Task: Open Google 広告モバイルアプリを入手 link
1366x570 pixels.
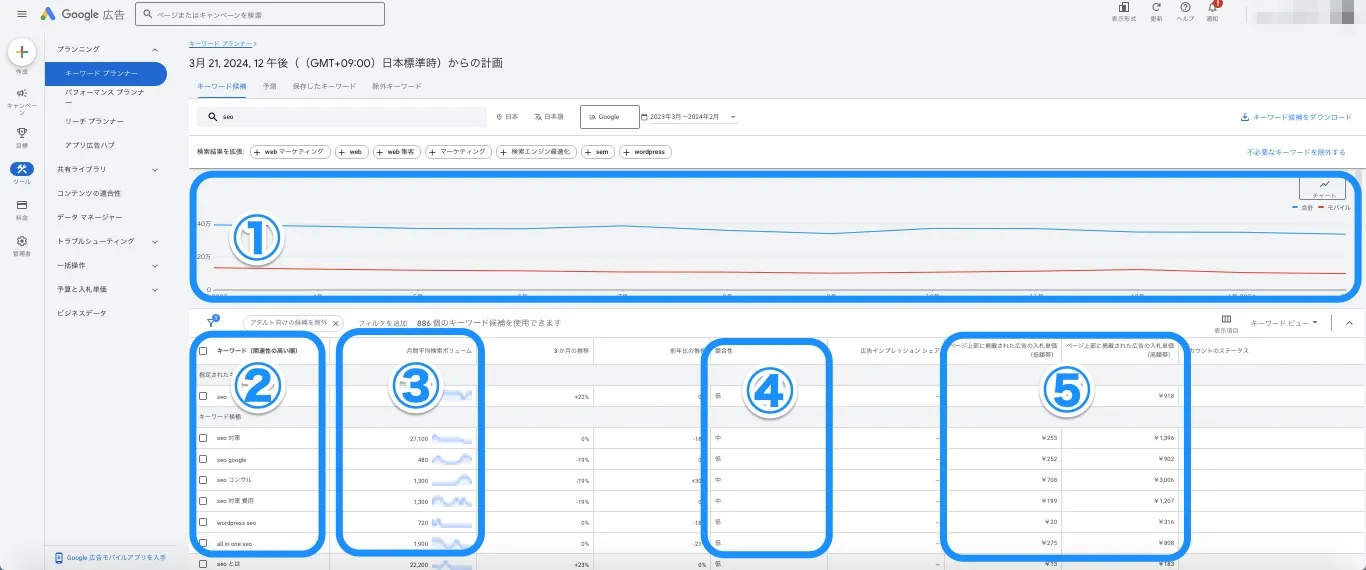Action: [x=110, y=557]
